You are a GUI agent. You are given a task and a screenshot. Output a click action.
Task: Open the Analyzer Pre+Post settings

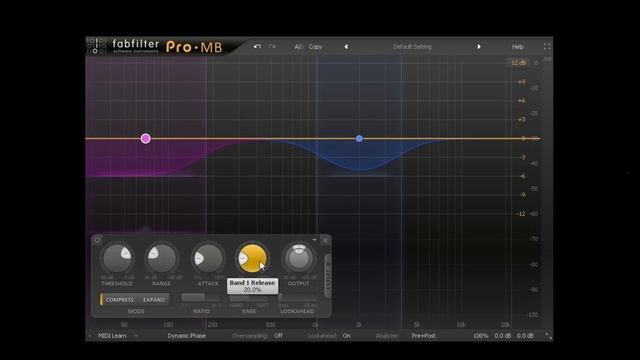coord(423,336)
